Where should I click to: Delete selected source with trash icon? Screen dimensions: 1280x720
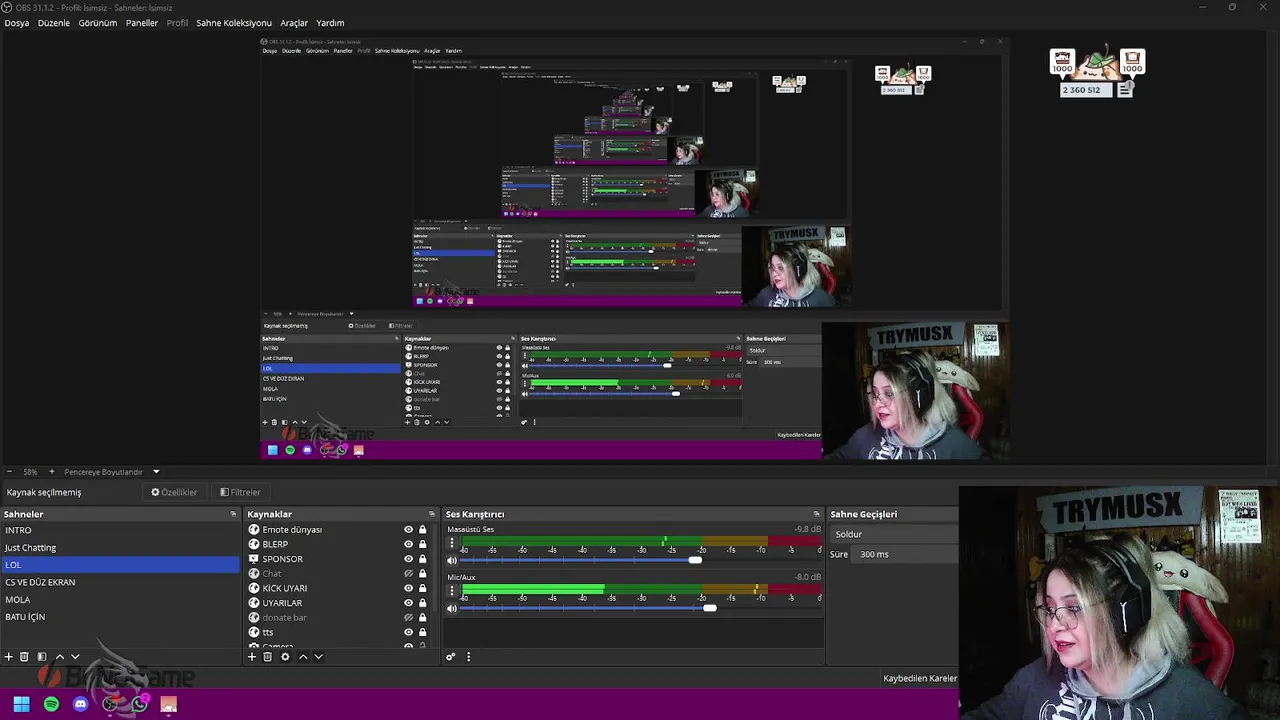tap(268, 657)
